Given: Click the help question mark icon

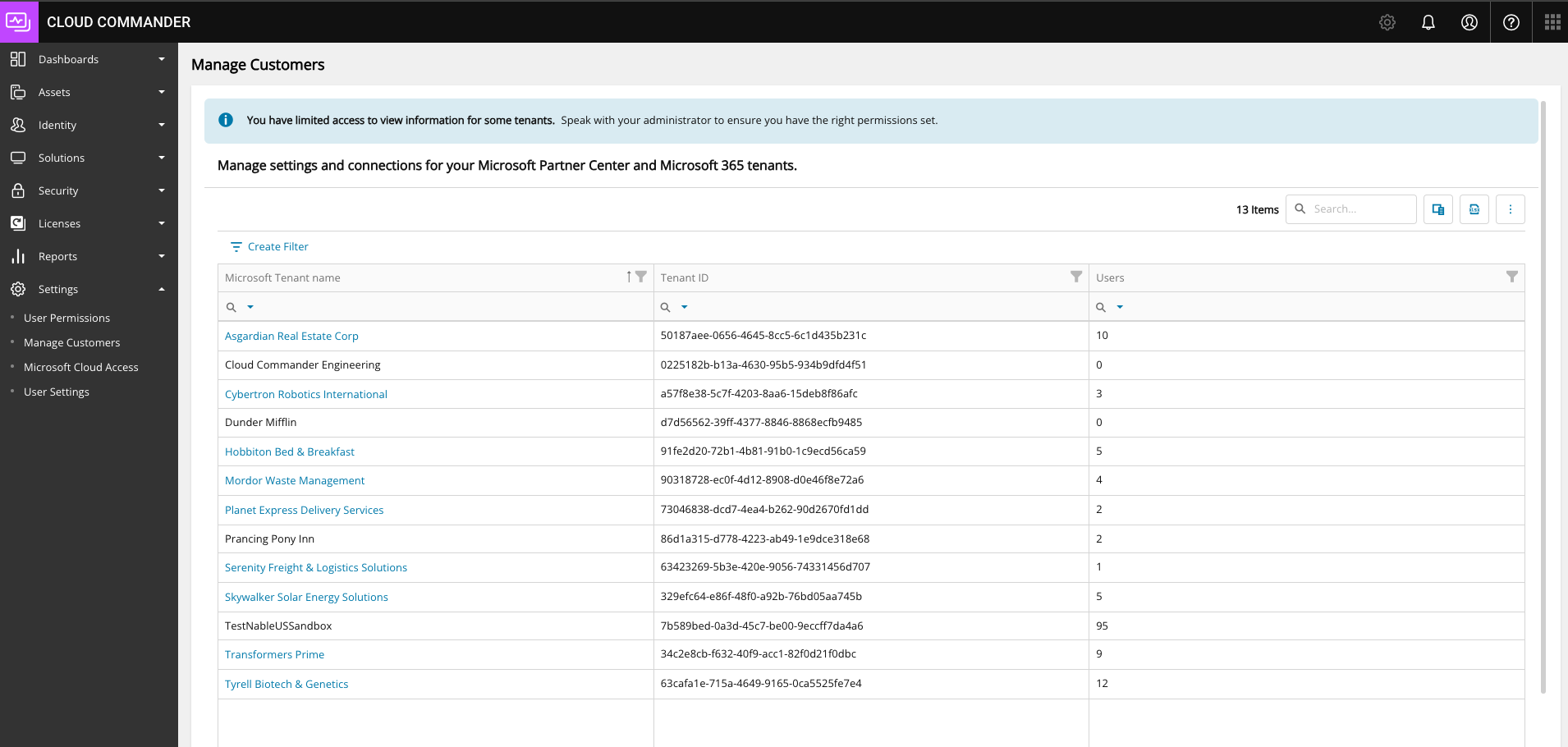Looking at the screenshot, I should [x=1511, y=21].
